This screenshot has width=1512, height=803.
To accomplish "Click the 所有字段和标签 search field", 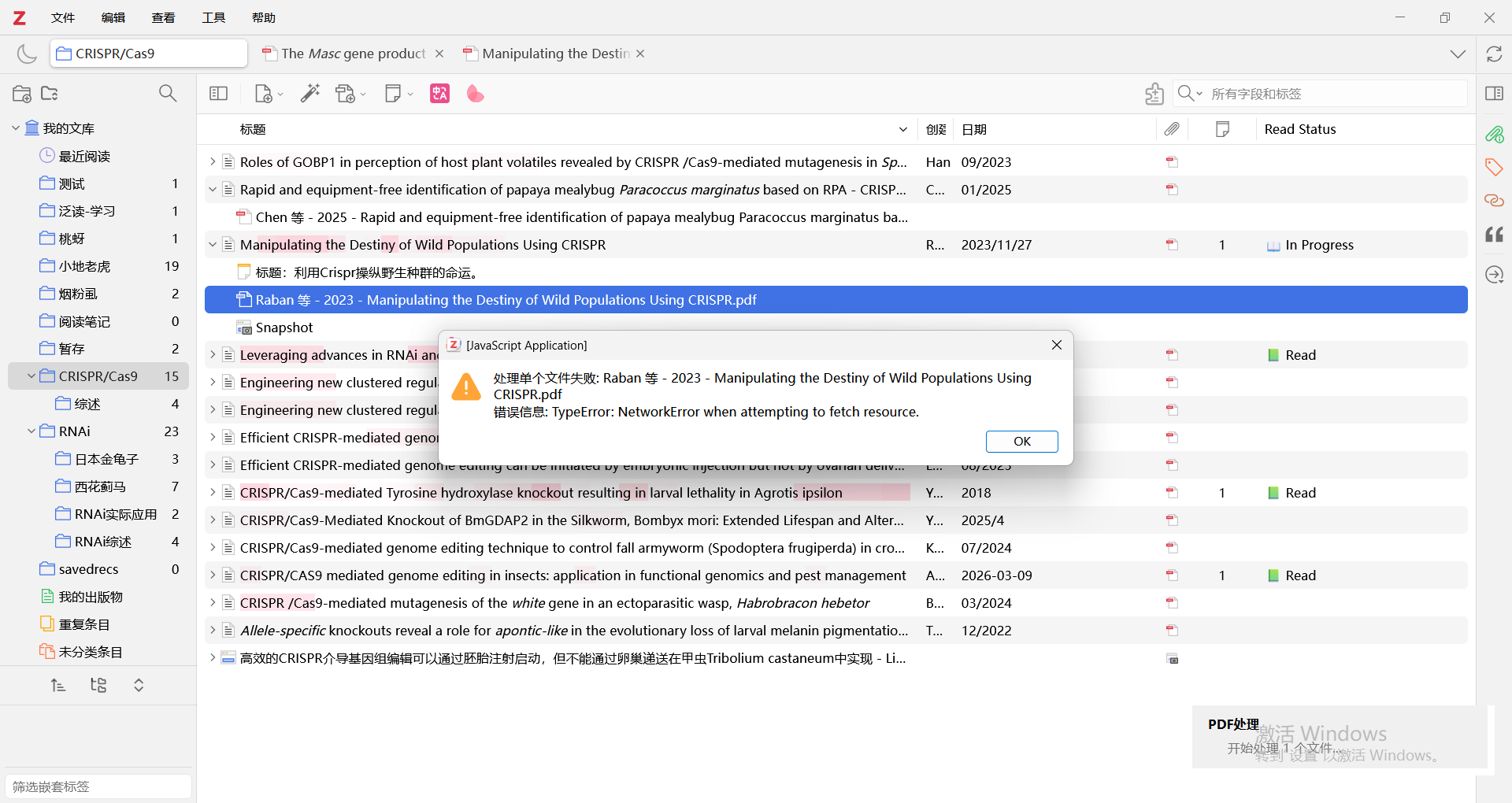I will [1336, 94].
